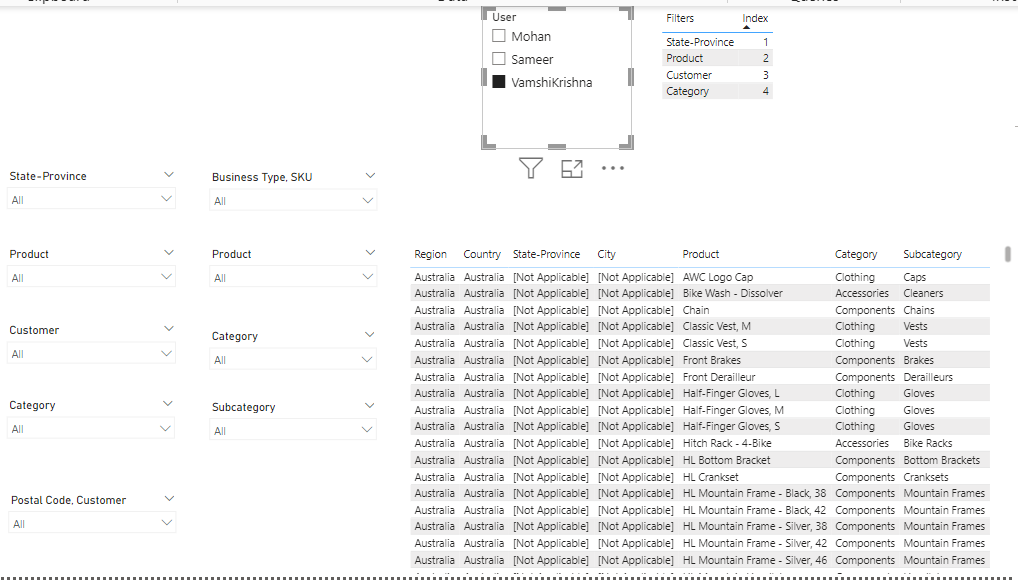
Task: Click the Bike Racks subcategory cell
Action: point(927,443)
